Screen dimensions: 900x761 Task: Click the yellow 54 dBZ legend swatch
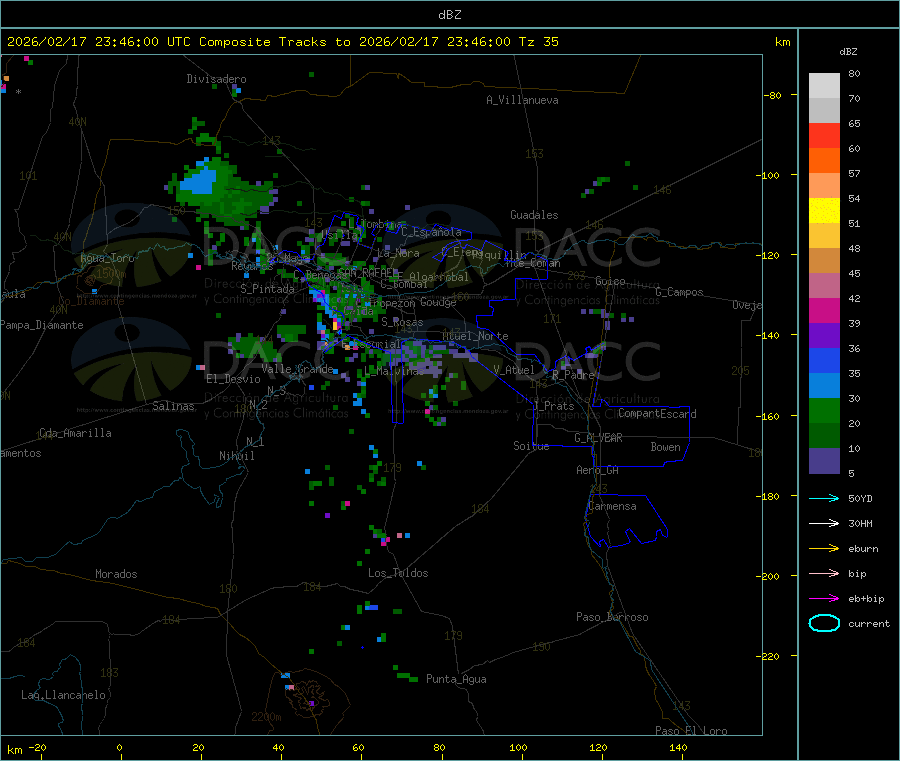(x=824, y=210)
